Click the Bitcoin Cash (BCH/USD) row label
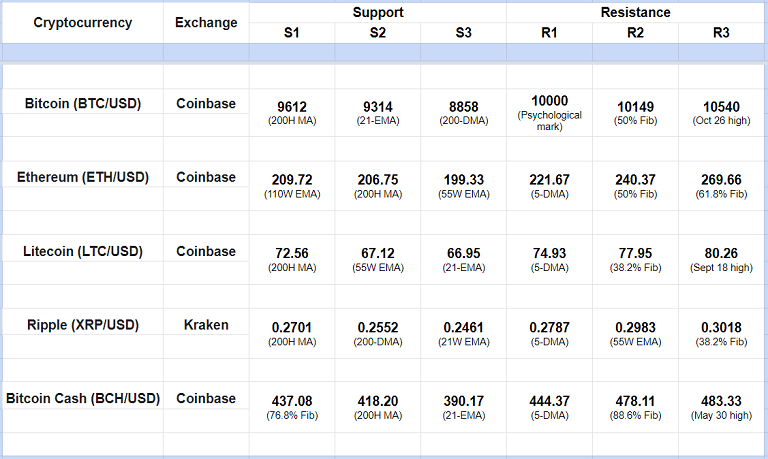This screenshot has width=768, height=459. (82, 398)
